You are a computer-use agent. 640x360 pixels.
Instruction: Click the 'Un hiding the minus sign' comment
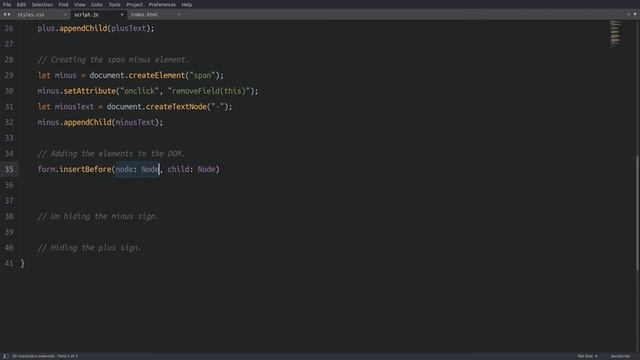pyautogui.click(x=98, y=216)
